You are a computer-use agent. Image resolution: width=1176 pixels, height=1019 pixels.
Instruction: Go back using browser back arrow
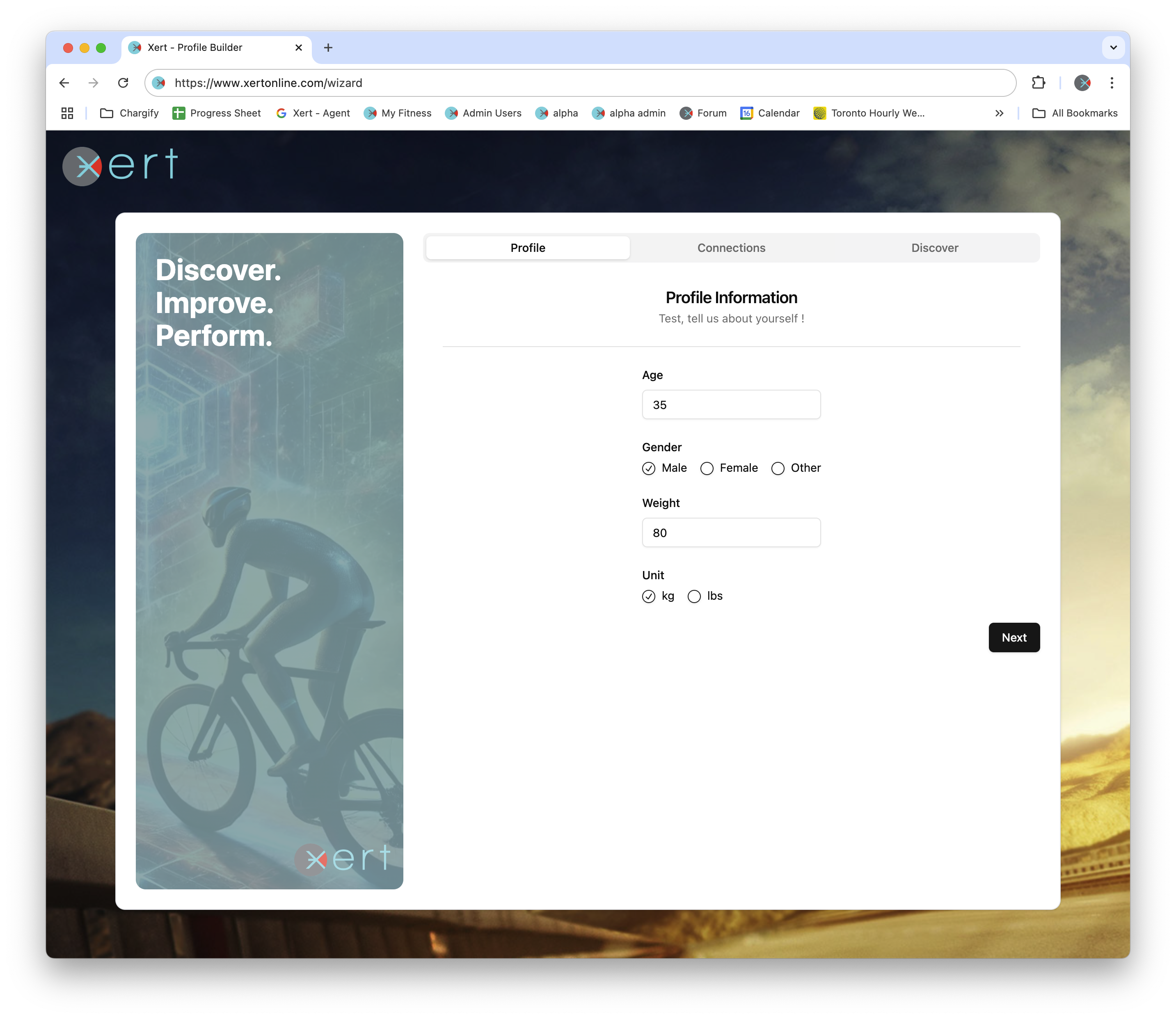click(64, 83)
